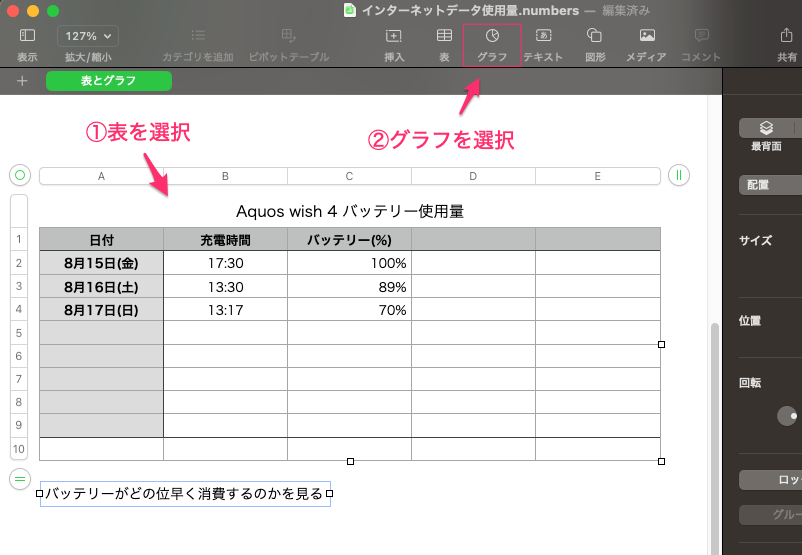Click the カテゴリを追加 toolbar icon
The height and width of the screenshot is (555, 802).
(198, 35)
